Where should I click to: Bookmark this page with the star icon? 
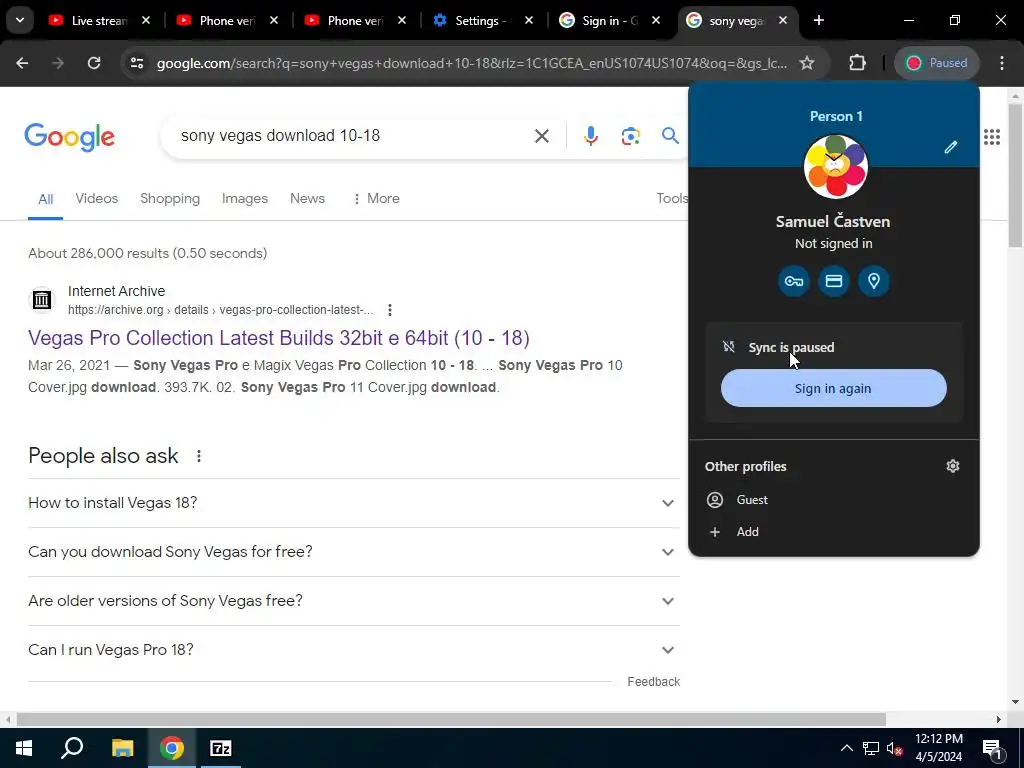[x=807, y=63]
